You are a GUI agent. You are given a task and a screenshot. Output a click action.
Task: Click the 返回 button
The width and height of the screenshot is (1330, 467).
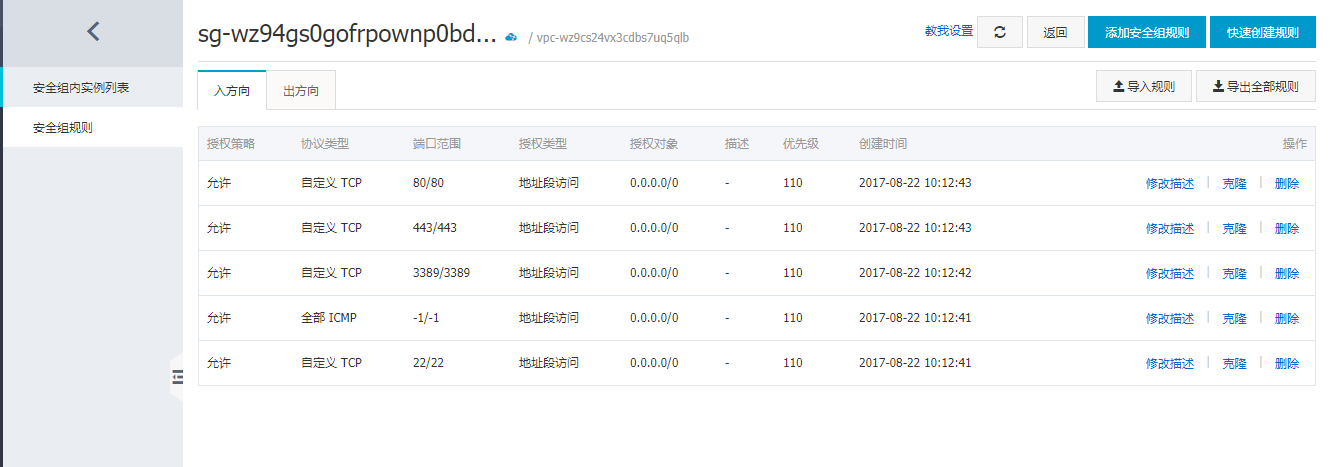tap(1055, 32)
